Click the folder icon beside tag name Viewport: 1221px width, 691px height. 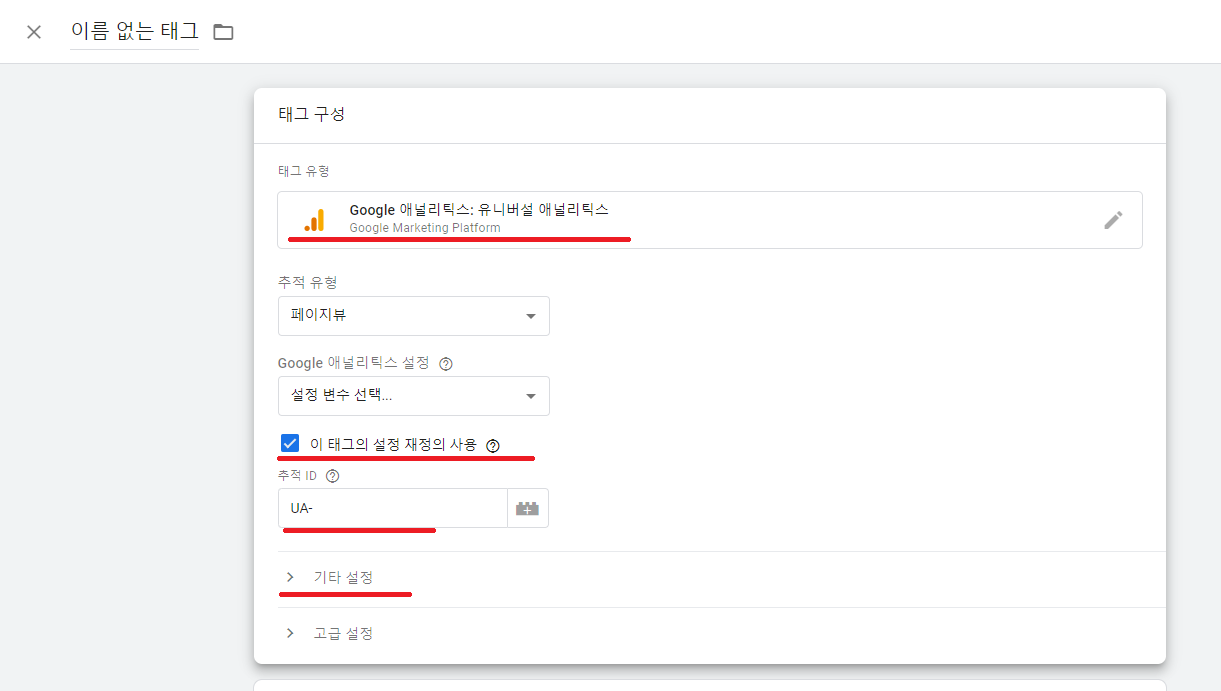click(x=223, y=32)
